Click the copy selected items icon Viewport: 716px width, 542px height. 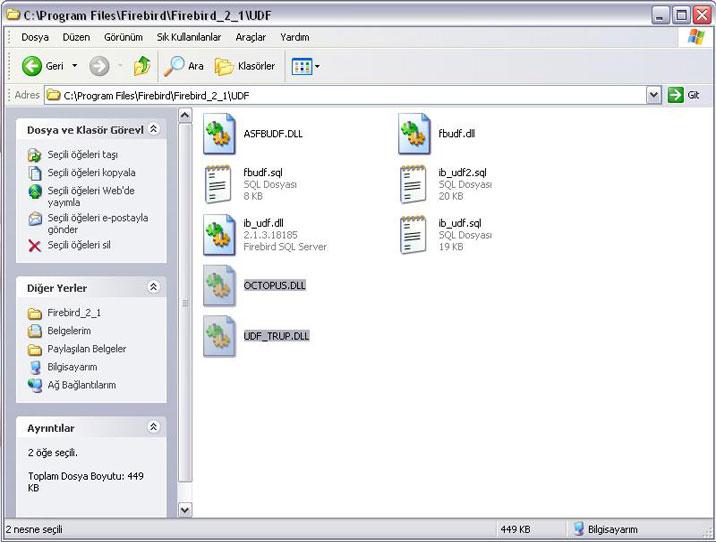[35, 174]
